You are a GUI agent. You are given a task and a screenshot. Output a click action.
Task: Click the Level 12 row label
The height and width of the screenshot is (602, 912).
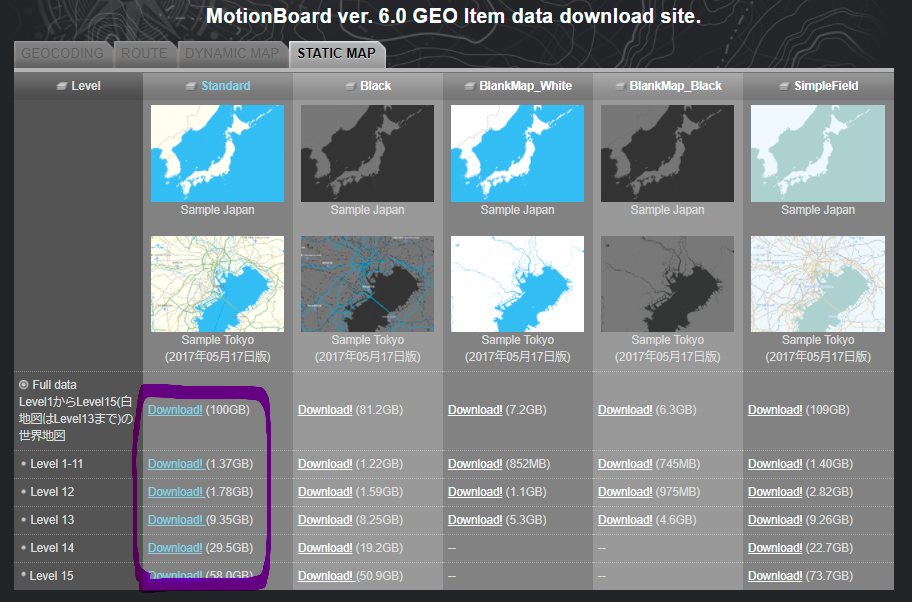coord(52,491)
